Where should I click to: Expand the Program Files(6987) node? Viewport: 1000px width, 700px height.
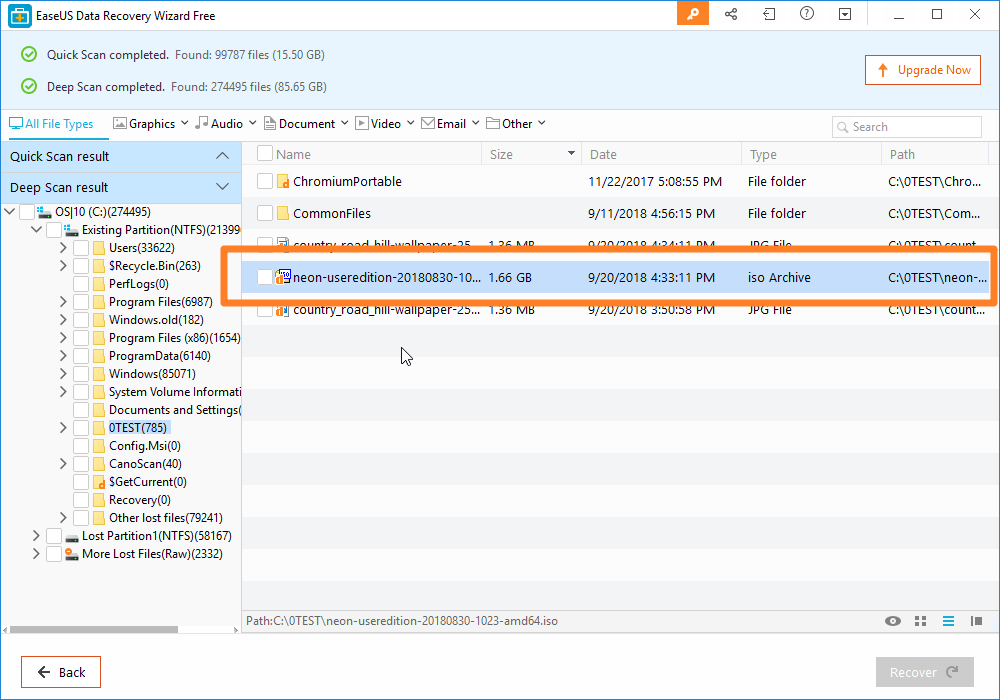point(63,302)
